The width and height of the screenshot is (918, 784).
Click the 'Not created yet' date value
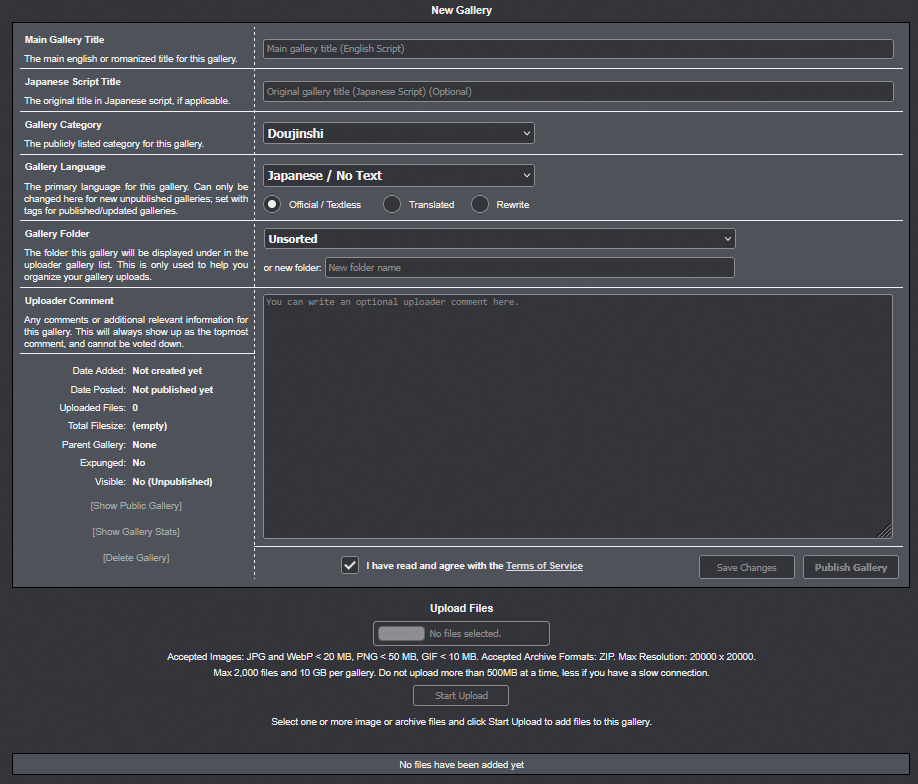pyautogui.click(x=167, y=371)
